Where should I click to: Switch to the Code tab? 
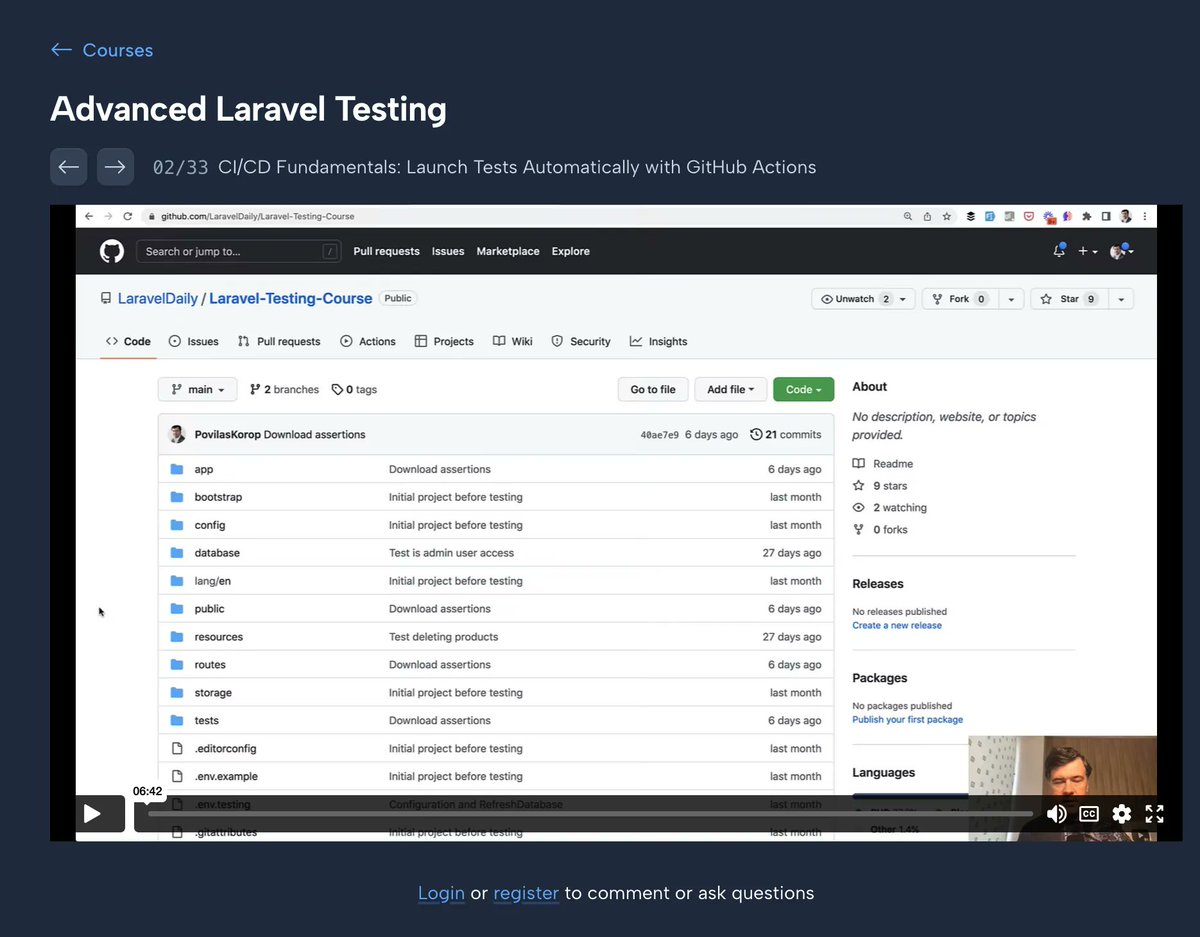pyautogui.click(x=128, y=342)
